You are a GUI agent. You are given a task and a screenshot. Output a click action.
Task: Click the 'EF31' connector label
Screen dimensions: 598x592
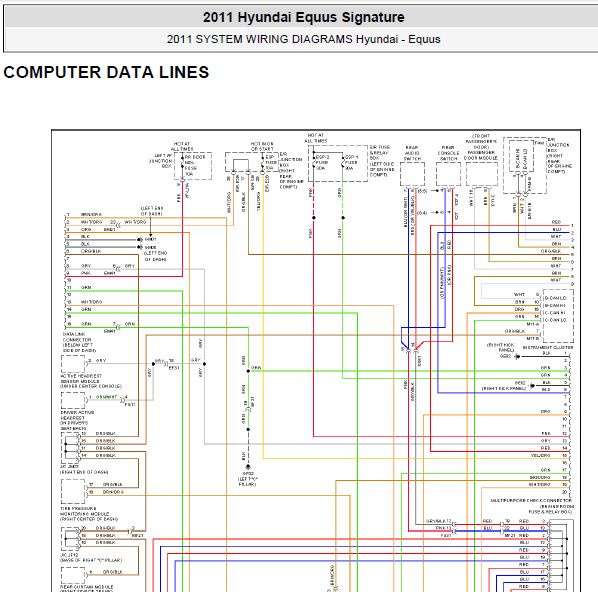point(174,368)
